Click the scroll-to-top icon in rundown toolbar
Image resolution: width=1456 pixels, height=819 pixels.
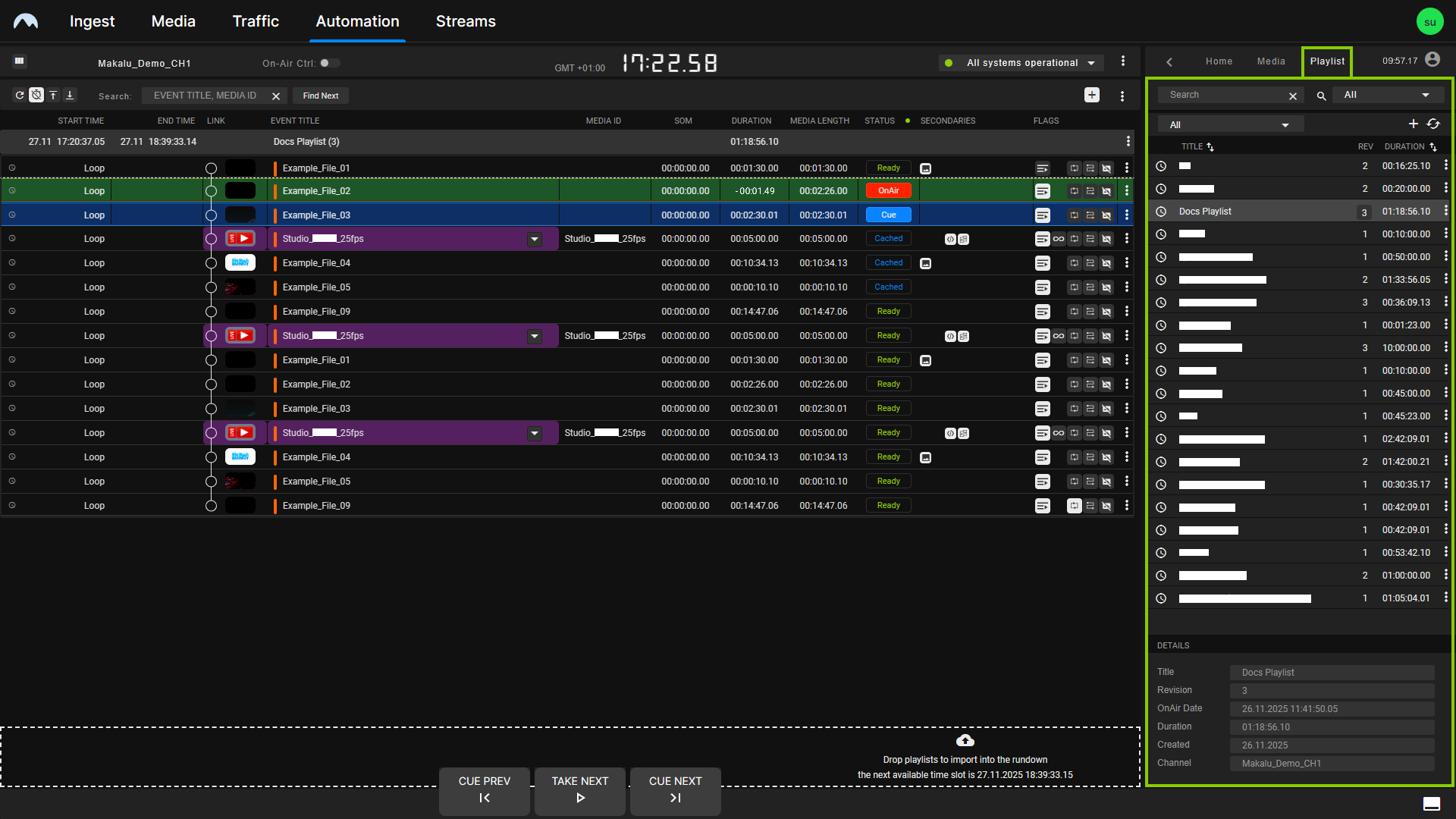pyautogui.click(x=53, y=95)
